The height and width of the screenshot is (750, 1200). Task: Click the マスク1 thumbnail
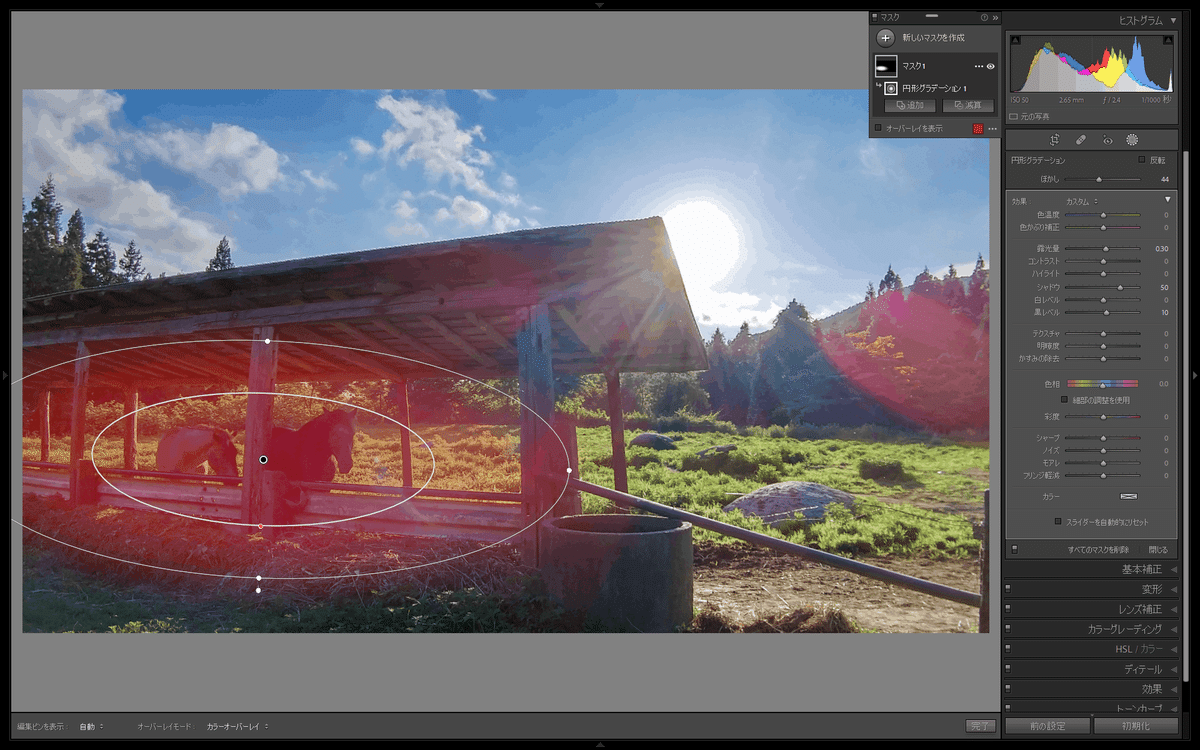886,66
